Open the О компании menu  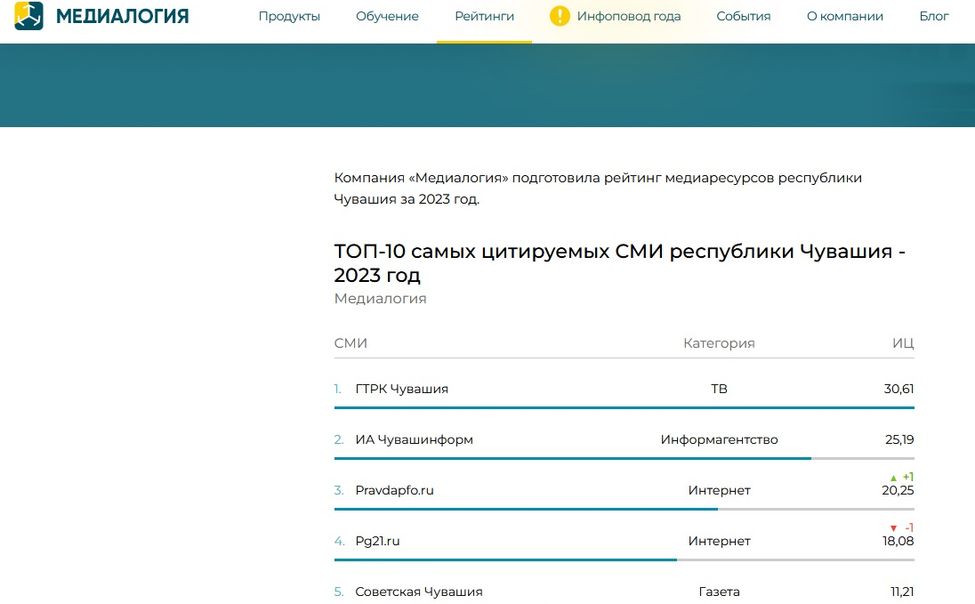point(844,16)
